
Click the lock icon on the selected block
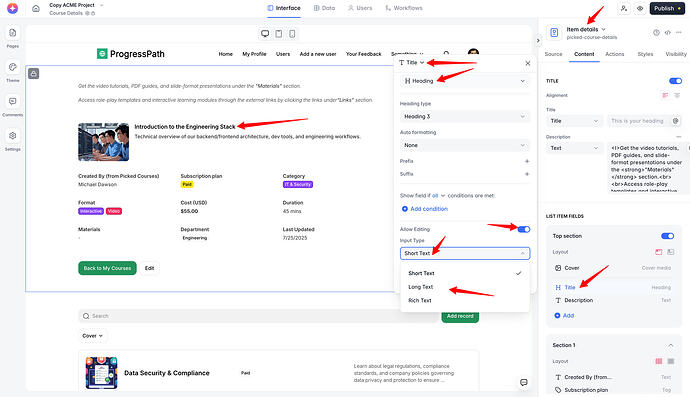coord(33,74)
